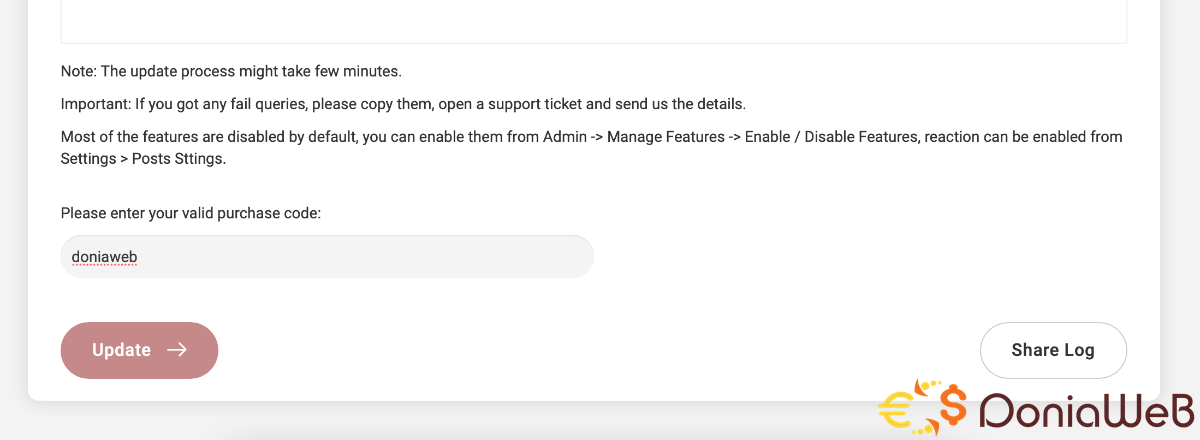Image resolution: width=1200 pixels, height=440 pixels.
Task: Click the 'Update' word on the button
Action: pyautogui.click(x=121, y=350)
